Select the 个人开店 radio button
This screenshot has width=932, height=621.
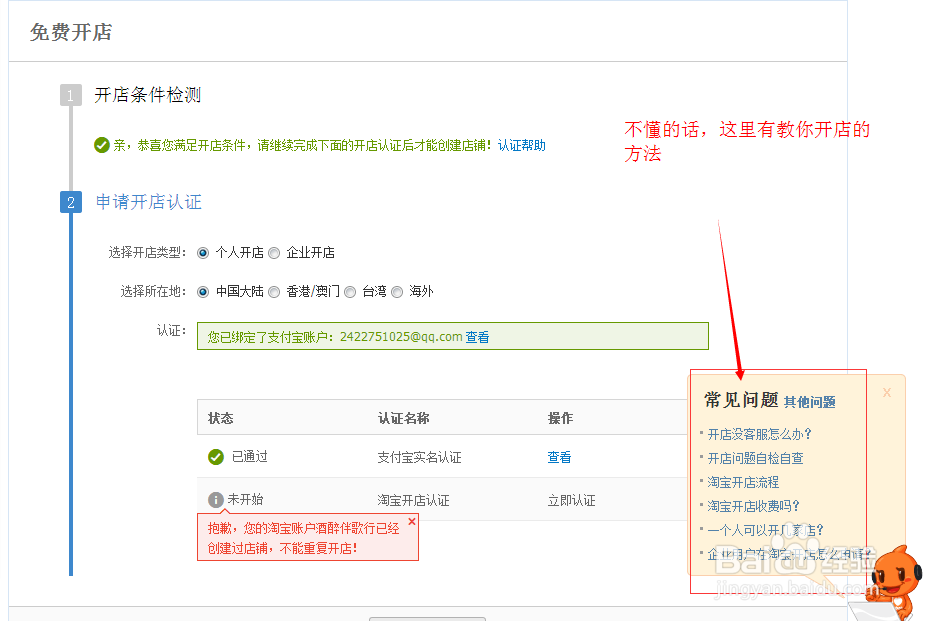[203, 253]
